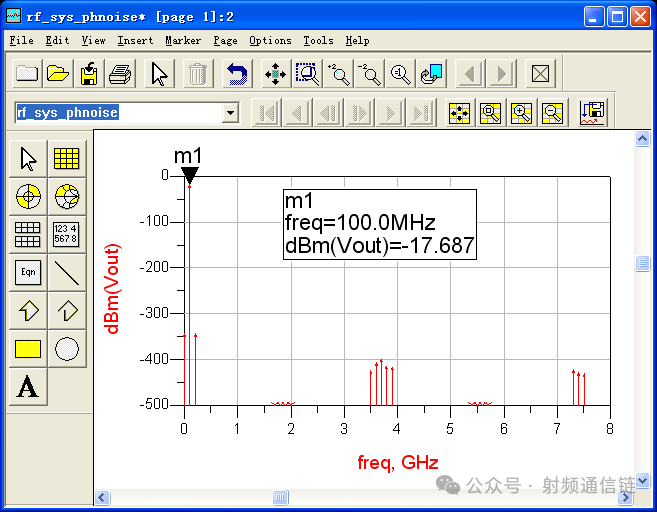Draw a yellow rectangle shape
Viewport: 657px width, 512px height.
point(28,349)
